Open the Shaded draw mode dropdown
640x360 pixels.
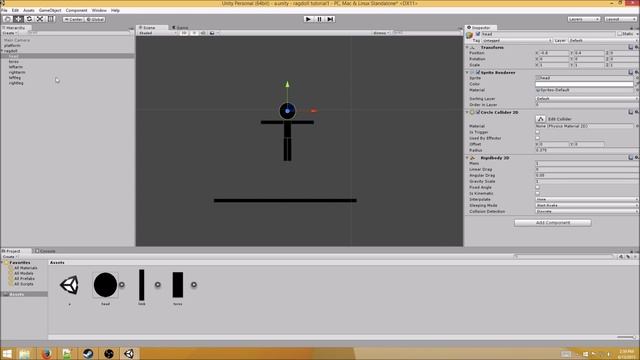pos(158,33)
